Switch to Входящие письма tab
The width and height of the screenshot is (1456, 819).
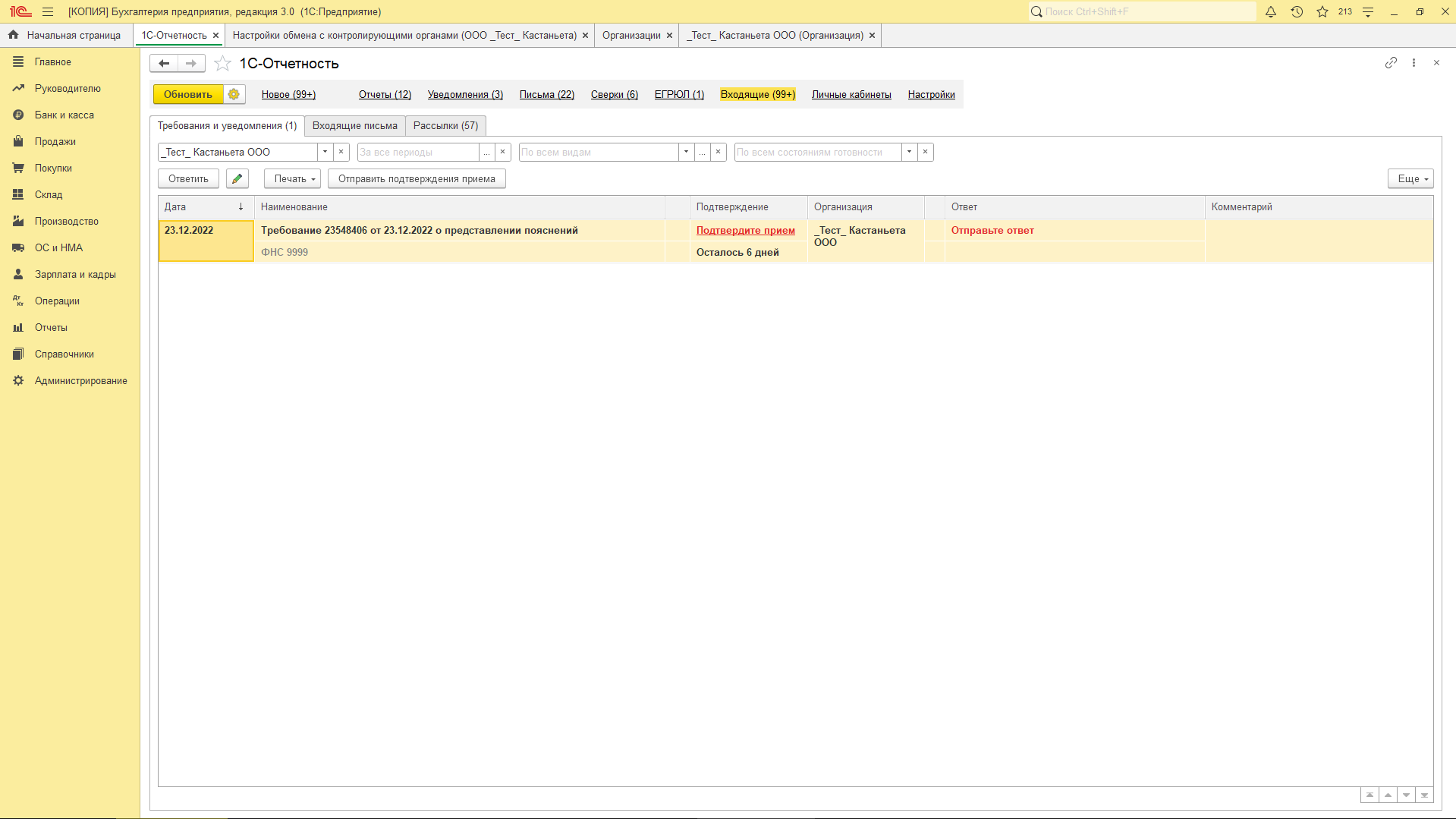[354, 125]
